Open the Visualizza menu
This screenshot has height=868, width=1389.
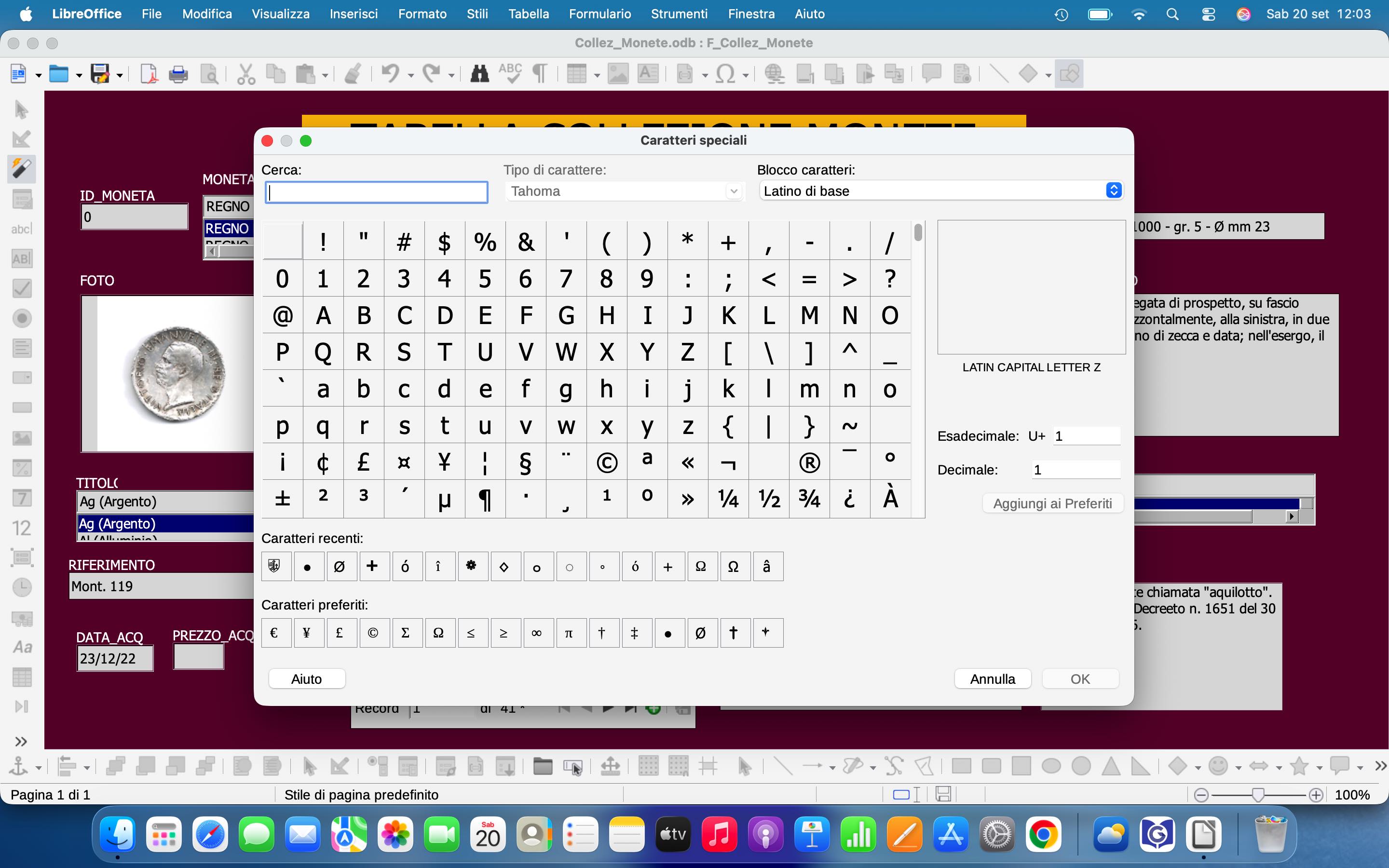281,14
